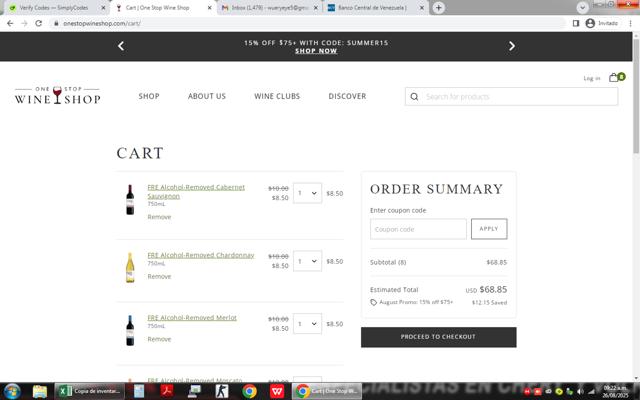This screenshot has width=640, height=400.
Task: Remove the Chardonnay from cart
Action: (159, 276)
